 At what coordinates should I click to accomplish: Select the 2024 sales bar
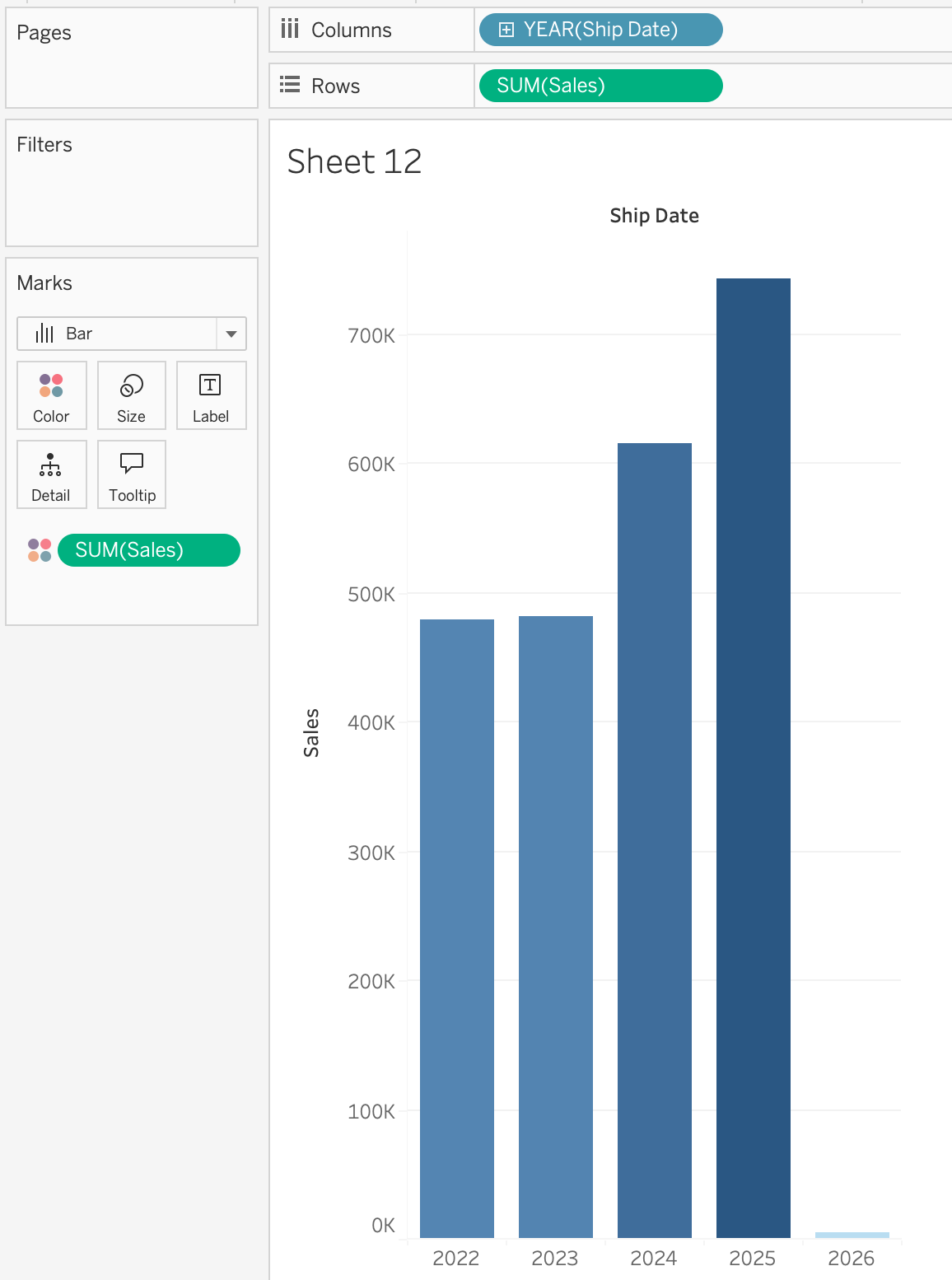tap(655, 840)
